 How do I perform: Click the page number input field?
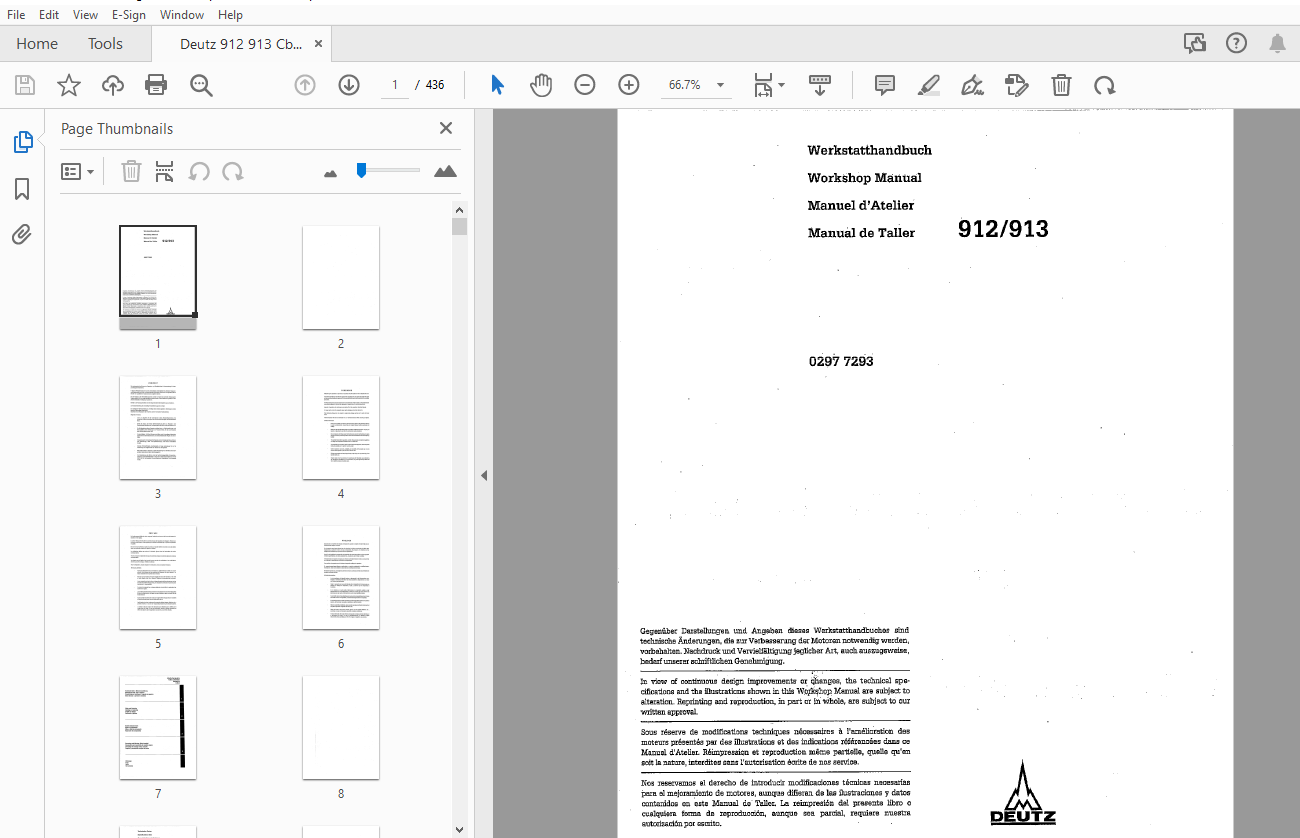(395, 85)
